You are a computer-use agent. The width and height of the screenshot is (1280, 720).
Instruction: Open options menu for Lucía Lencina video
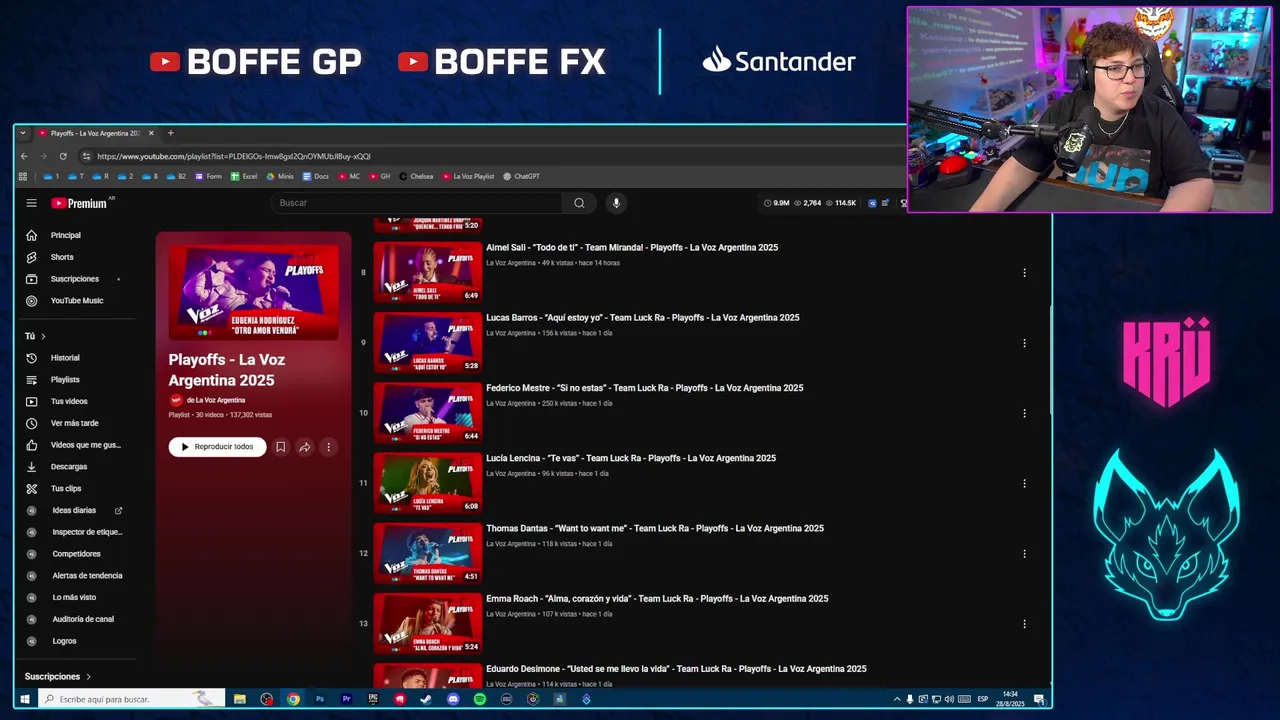point(1024,483)
